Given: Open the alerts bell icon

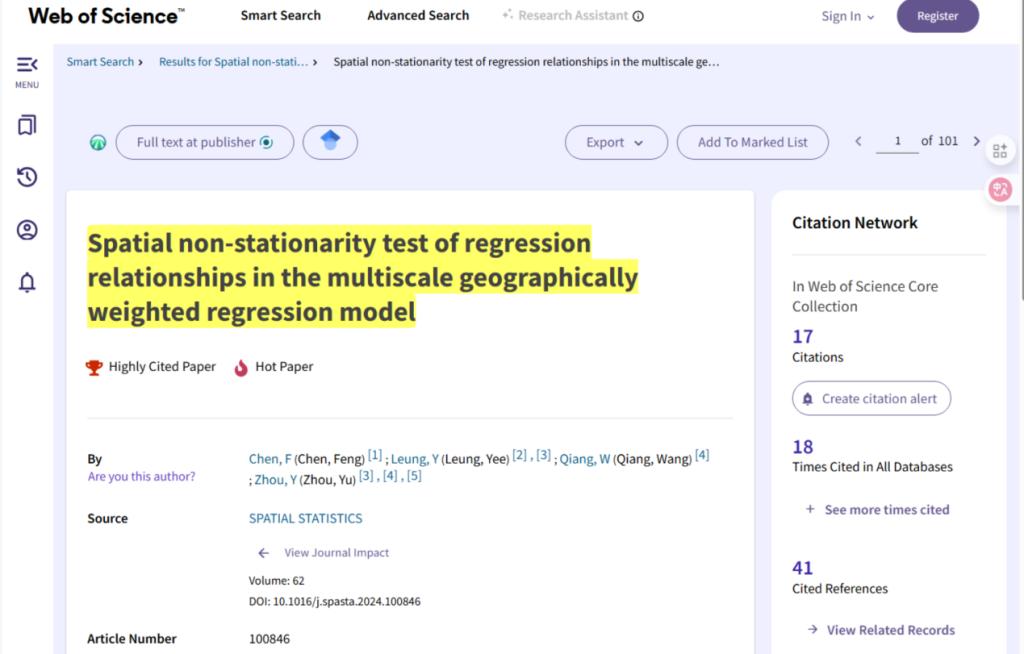Looking at the screenshot, I should pos(27,283).
